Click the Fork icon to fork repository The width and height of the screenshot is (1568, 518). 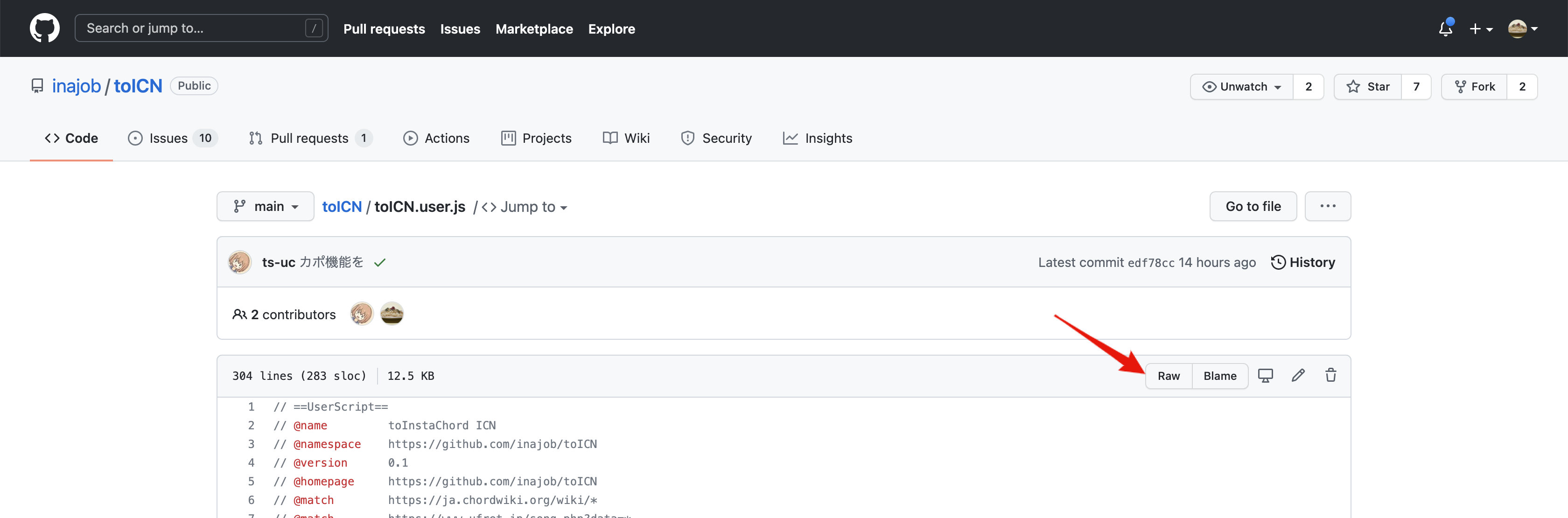point(1483,86)
